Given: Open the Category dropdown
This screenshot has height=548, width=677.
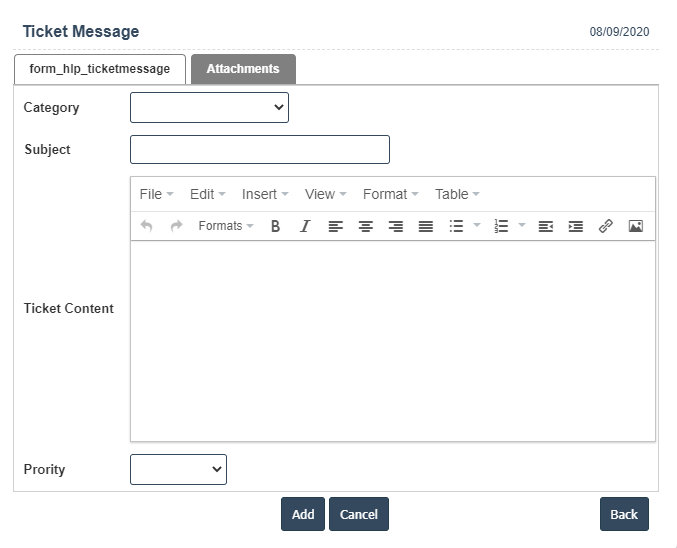Looking at the screenshot, I should coord(209,107).
